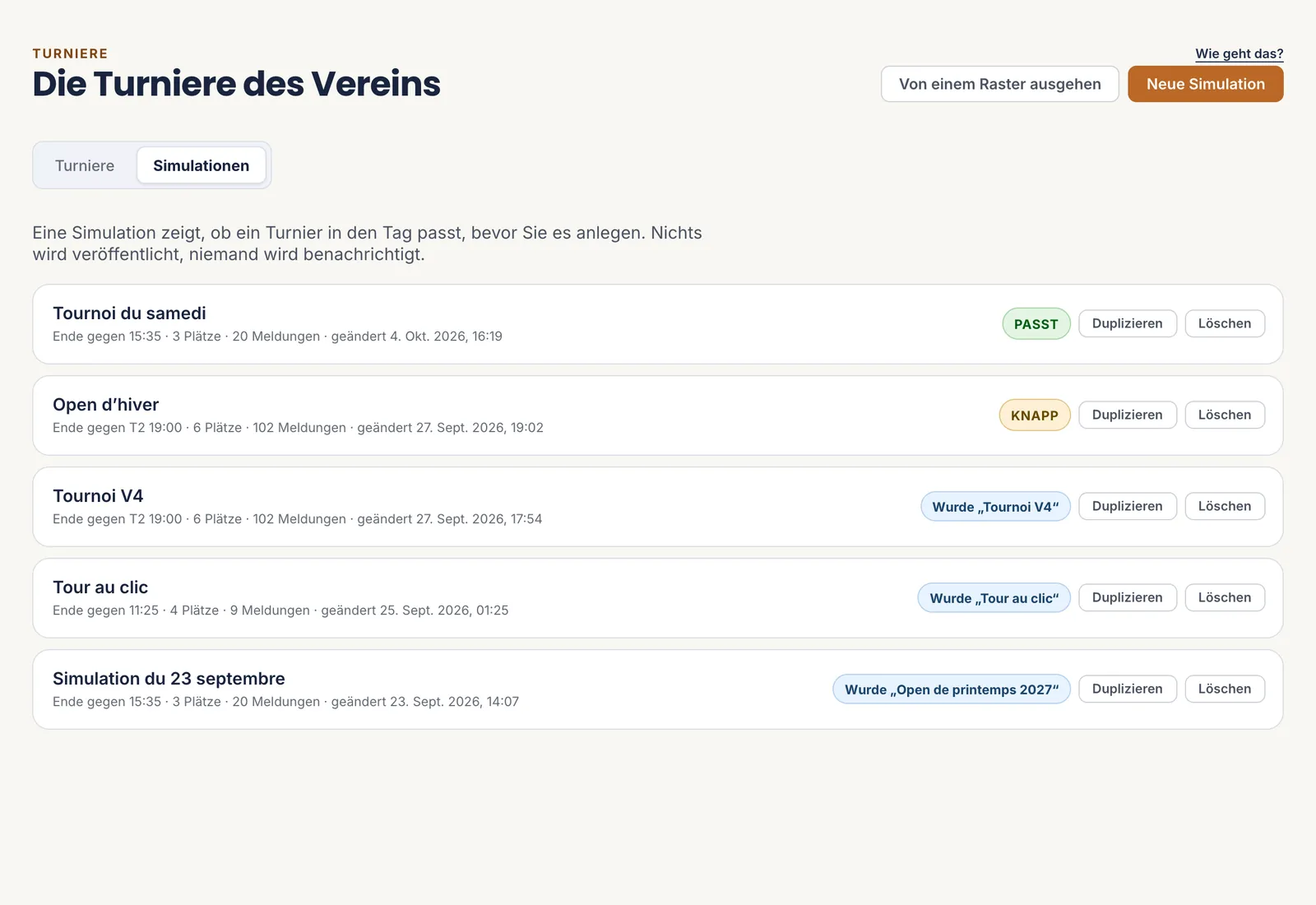1316x905 pixels.
Task: Click the details line ending "23. Sept. 2026, 14:07"
Action: coord(285,702)
